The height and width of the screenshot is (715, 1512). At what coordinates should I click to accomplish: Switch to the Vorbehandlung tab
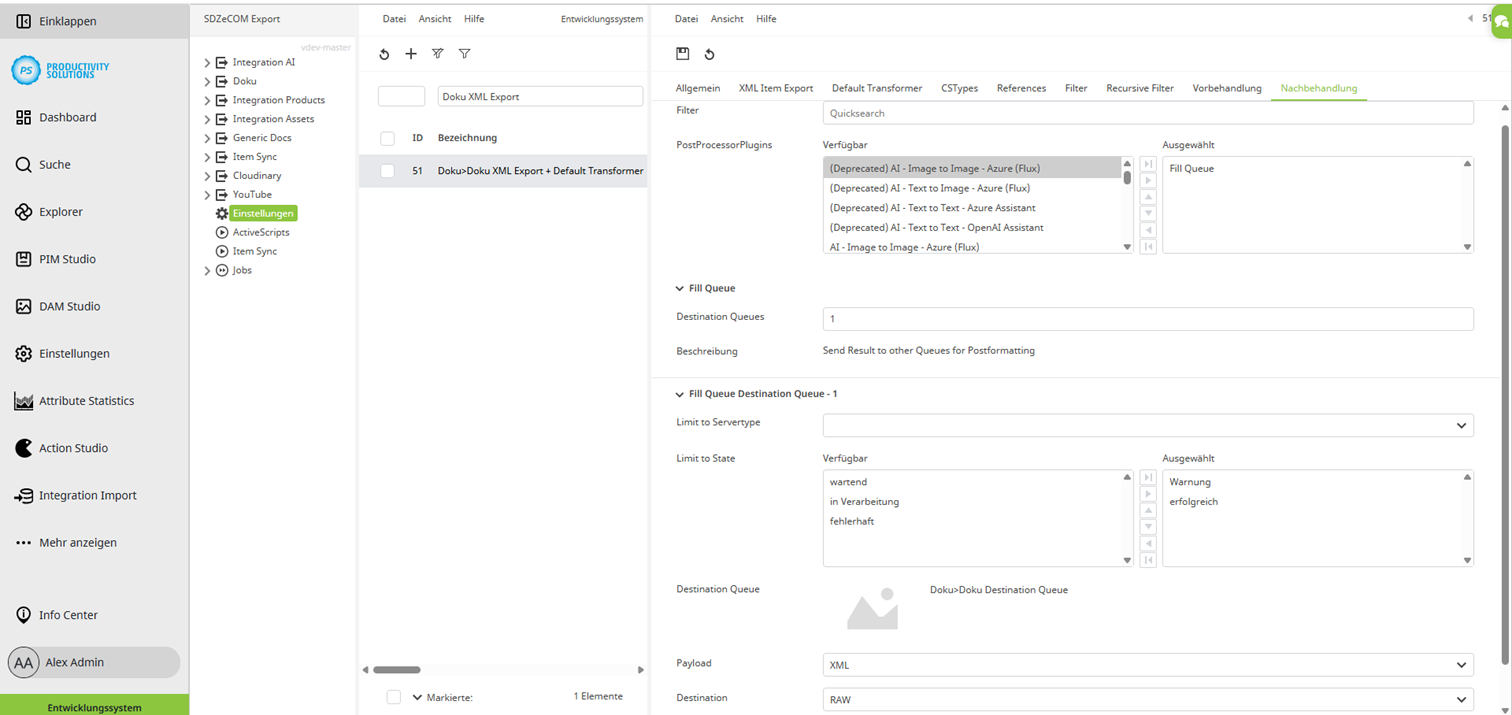(x=1227, y=88)
